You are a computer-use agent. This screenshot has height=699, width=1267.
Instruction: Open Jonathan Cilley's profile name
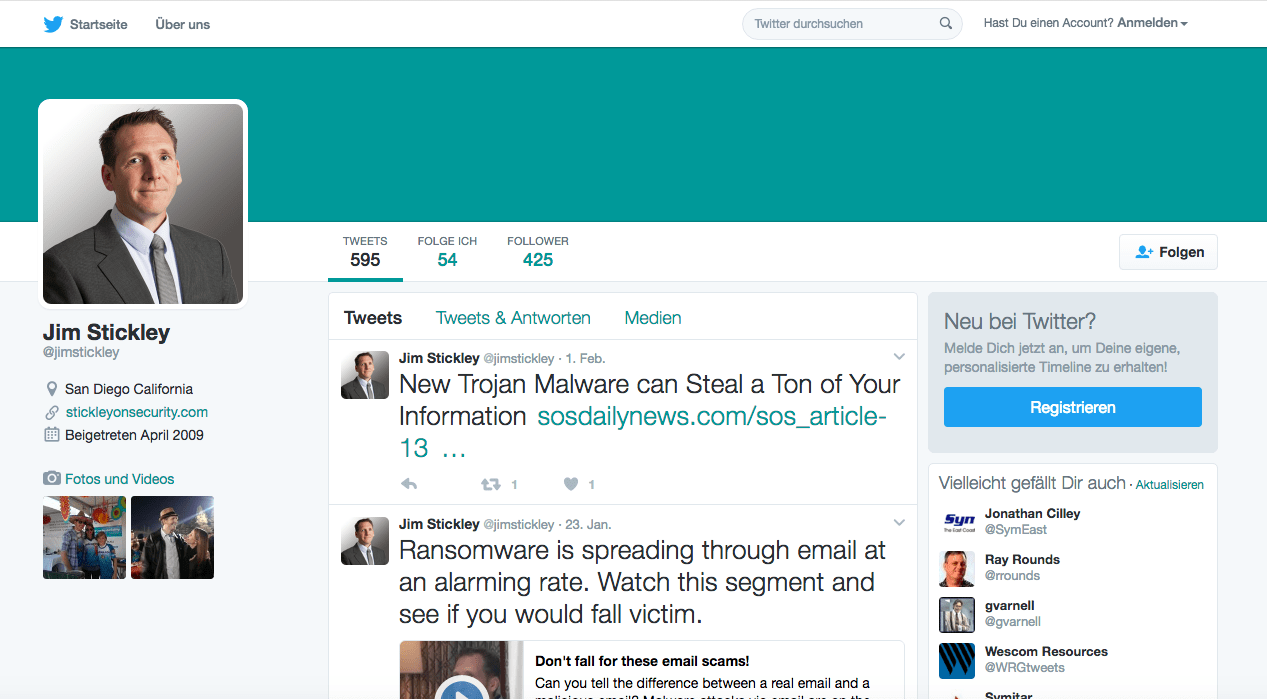coord(1032,513)
